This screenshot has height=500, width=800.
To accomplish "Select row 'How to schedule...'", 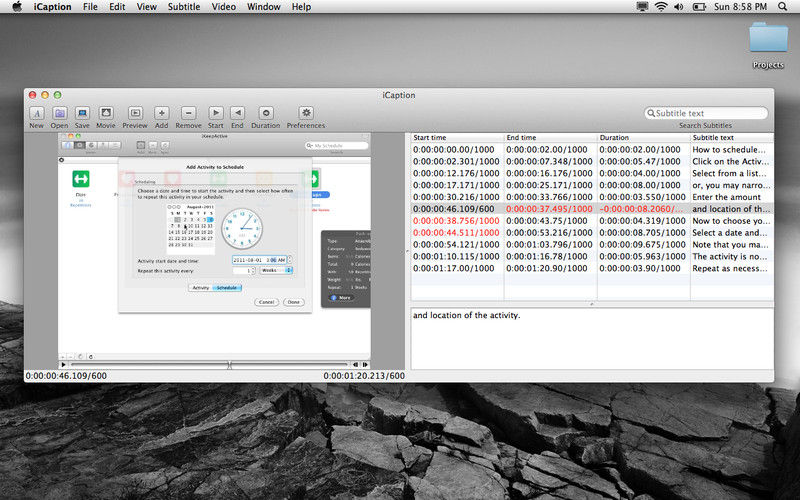I will point(592,149).
